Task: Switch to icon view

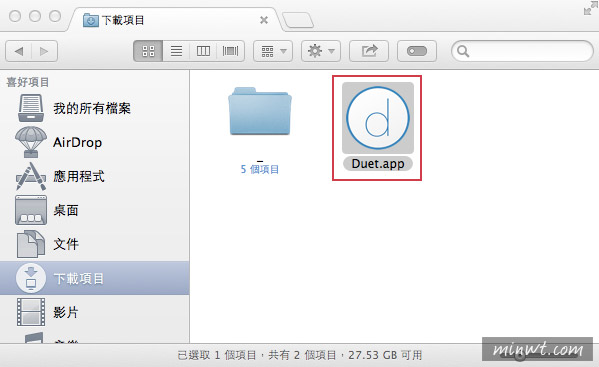Action: pos(148,51)
